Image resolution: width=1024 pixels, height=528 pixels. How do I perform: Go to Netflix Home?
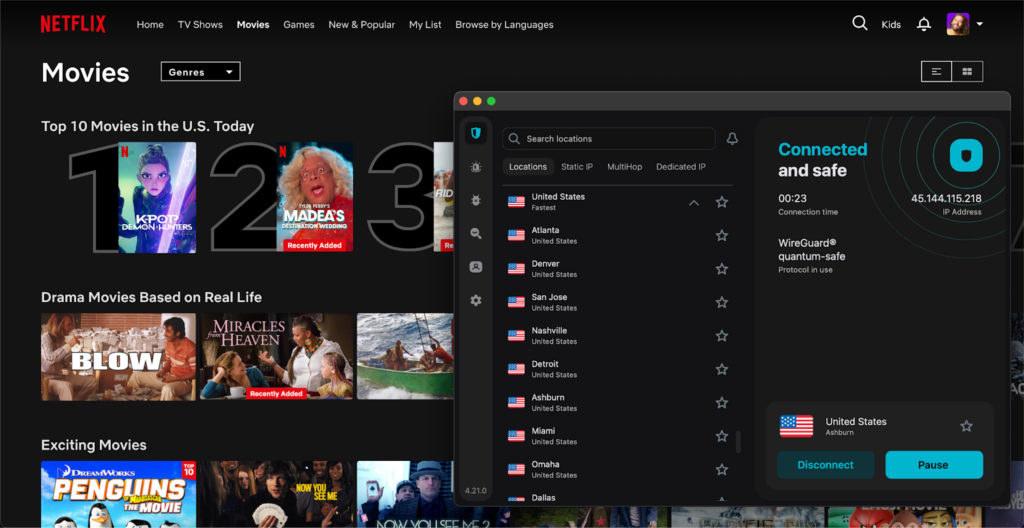pos(150,25)
